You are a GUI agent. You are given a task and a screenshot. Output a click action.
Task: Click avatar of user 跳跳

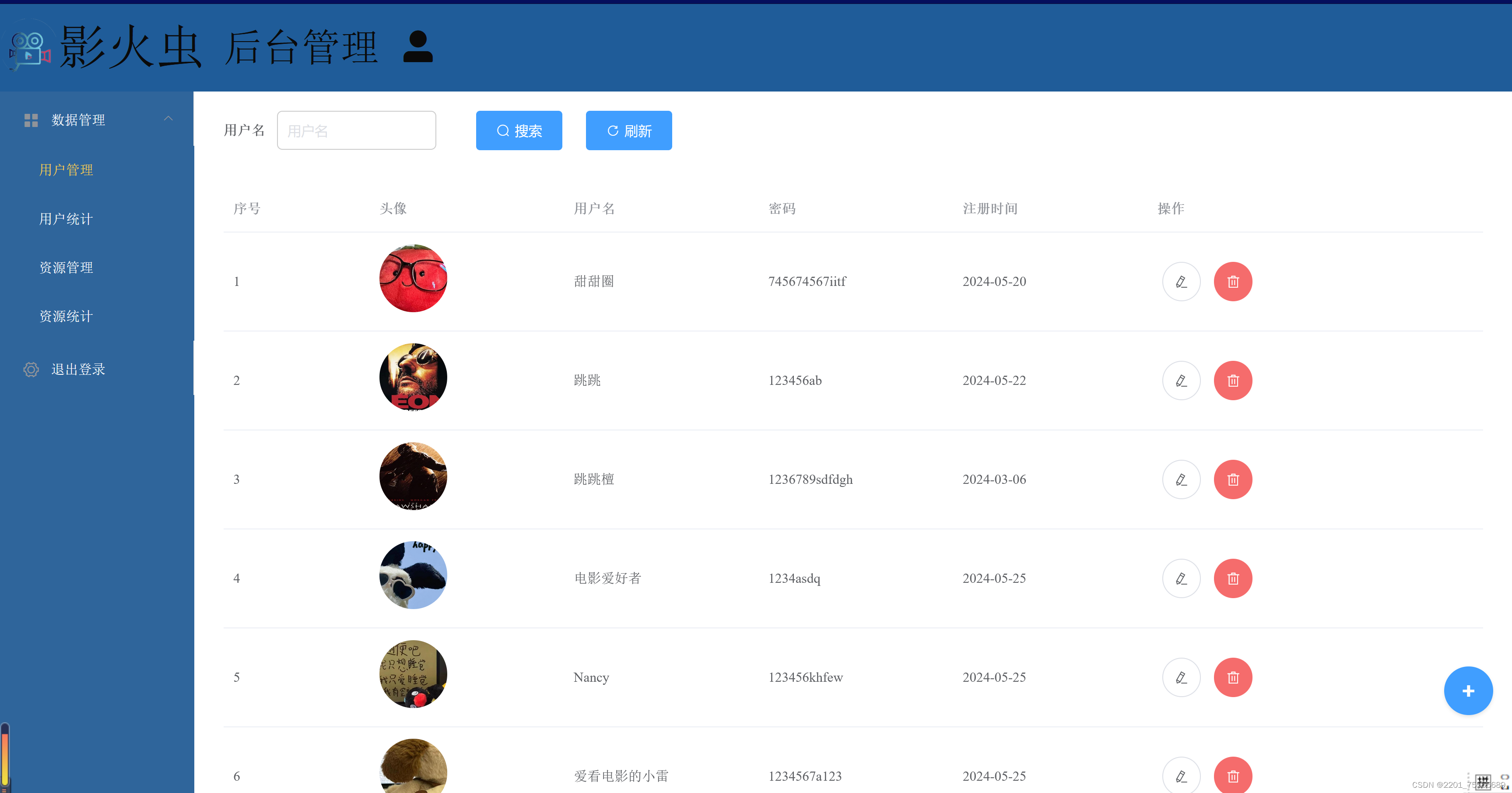pos(413,377)
